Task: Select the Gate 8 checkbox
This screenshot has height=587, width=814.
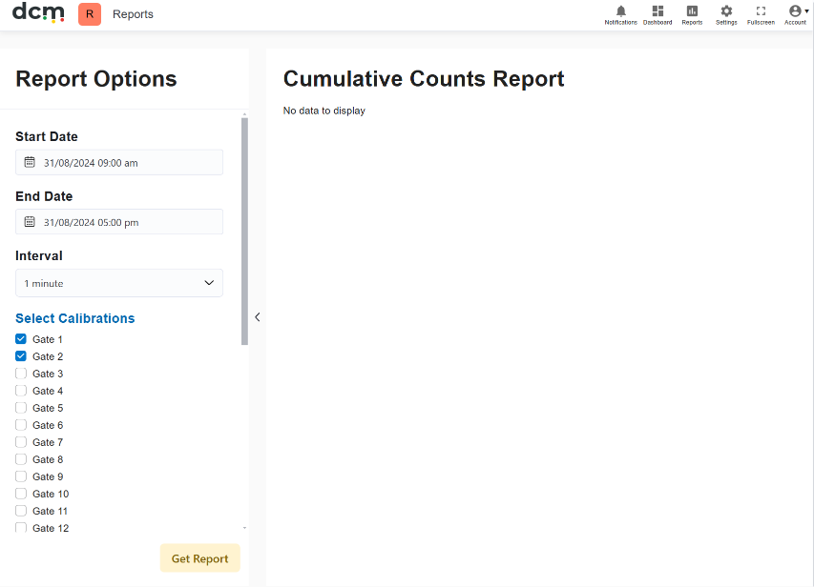Action: click(21, 459)
